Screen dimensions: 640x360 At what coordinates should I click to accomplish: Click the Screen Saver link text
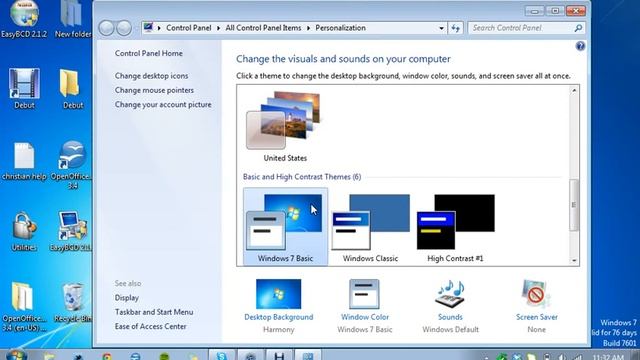click(x=536, y=317)
